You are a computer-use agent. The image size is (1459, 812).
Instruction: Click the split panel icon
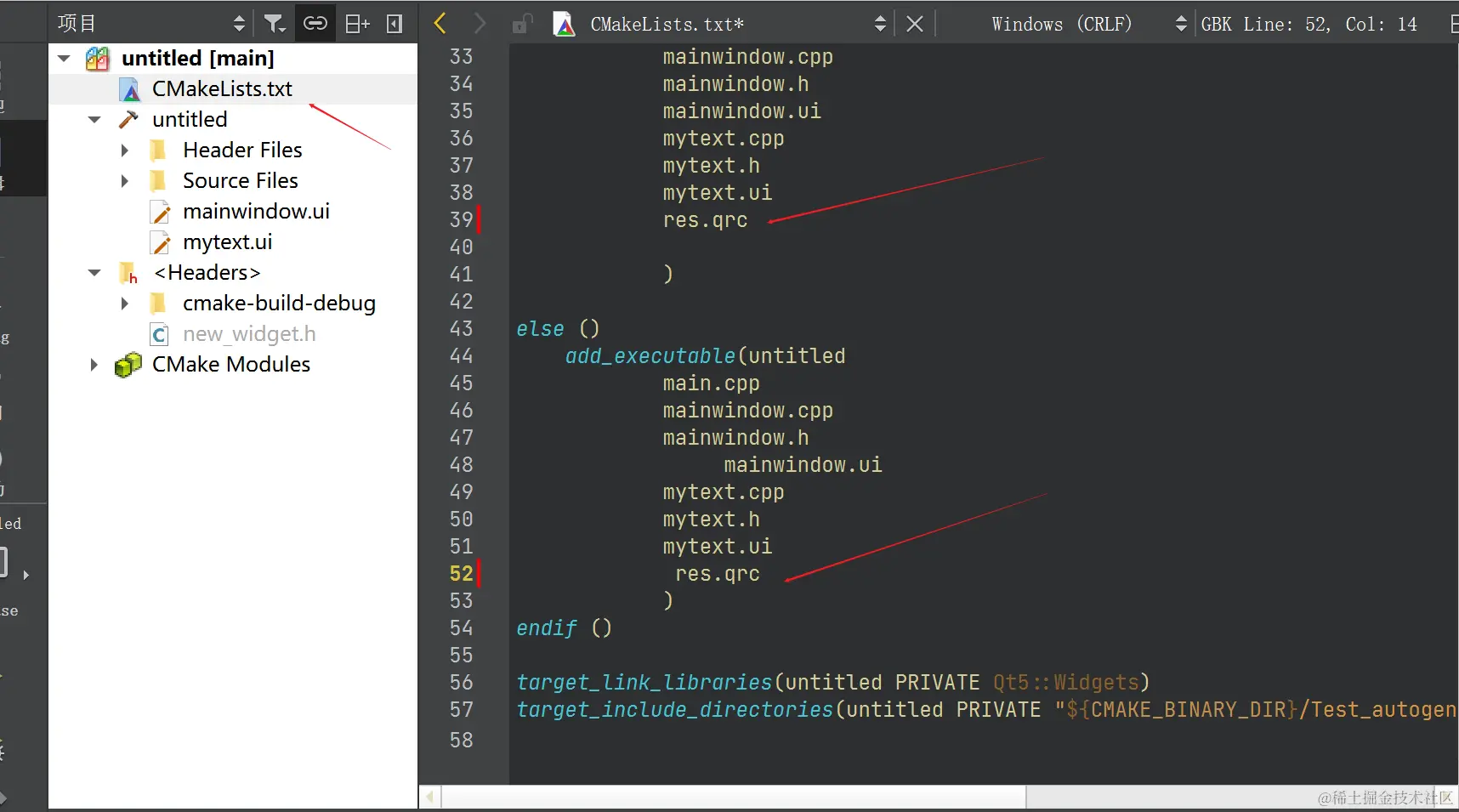click(x=357, y=24)
